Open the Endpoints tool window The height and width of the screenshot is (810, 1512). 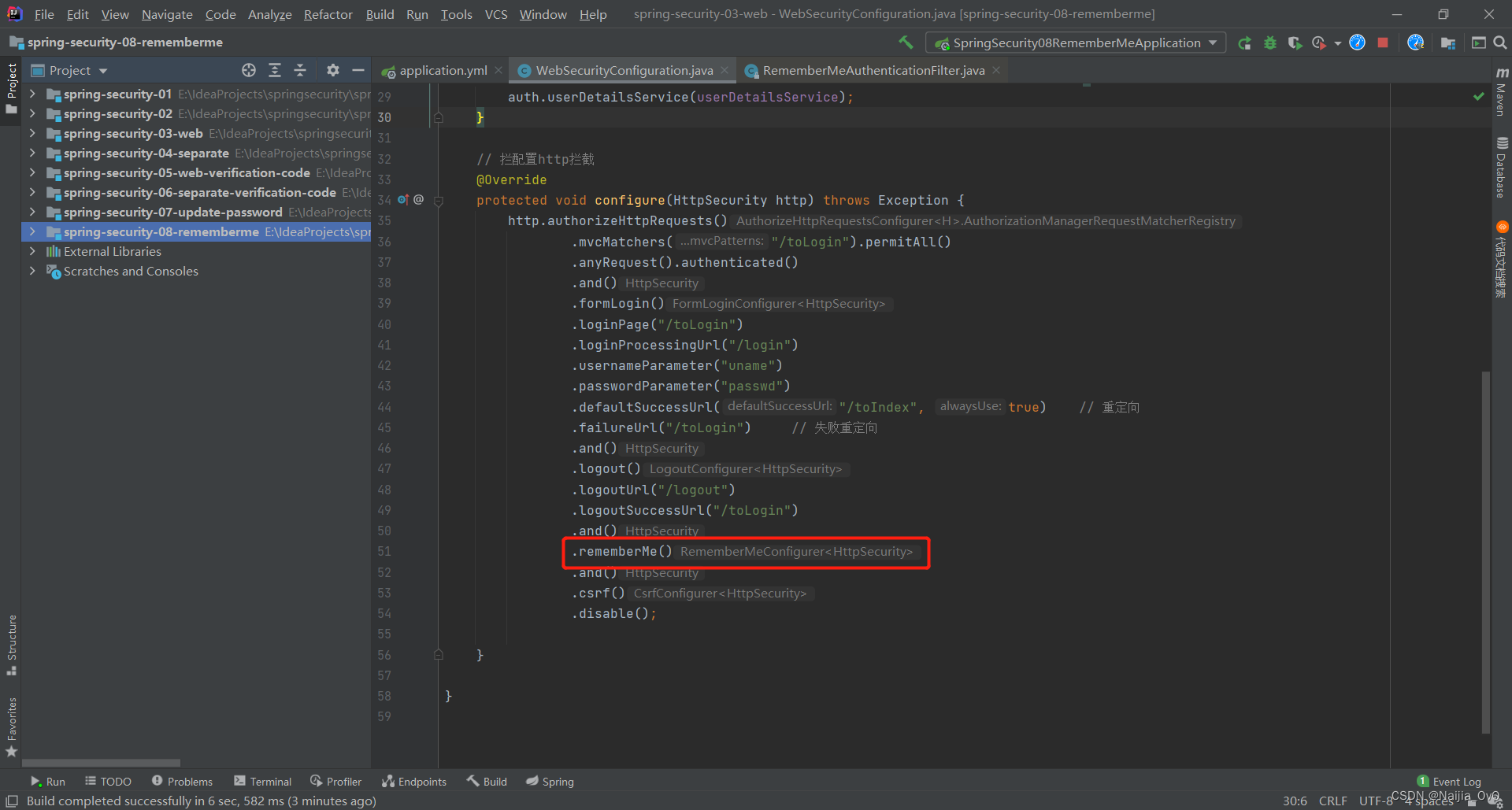(x=414, y=781)
